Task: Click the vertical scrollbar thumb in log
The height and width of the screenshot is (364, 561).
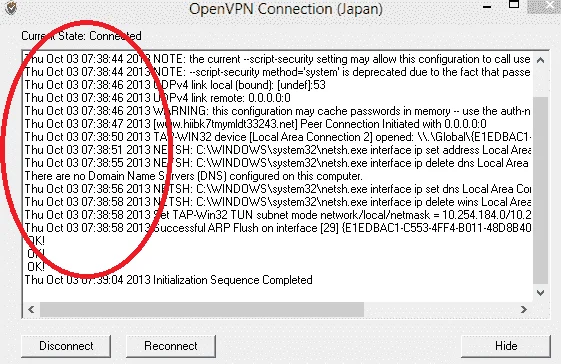Action: pyautogui.click(x=541, y=190)
